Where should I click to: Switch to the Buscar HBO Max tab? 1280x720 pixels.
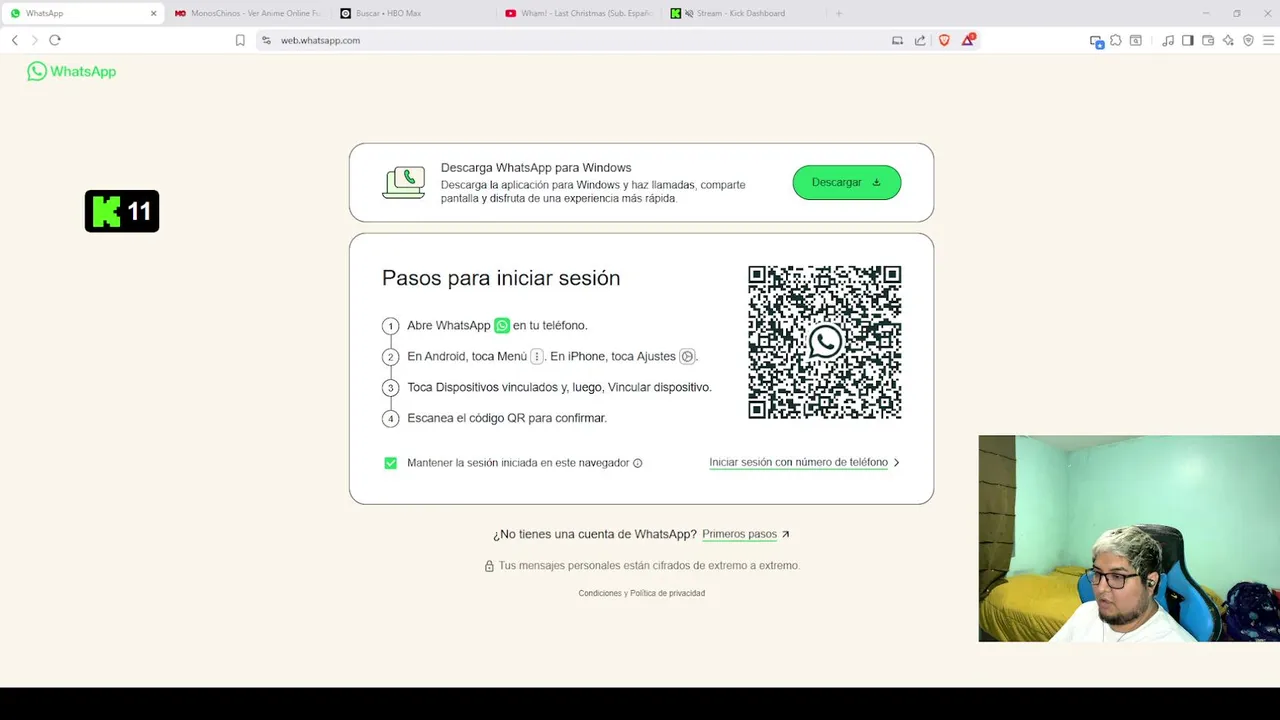point(412,13)
